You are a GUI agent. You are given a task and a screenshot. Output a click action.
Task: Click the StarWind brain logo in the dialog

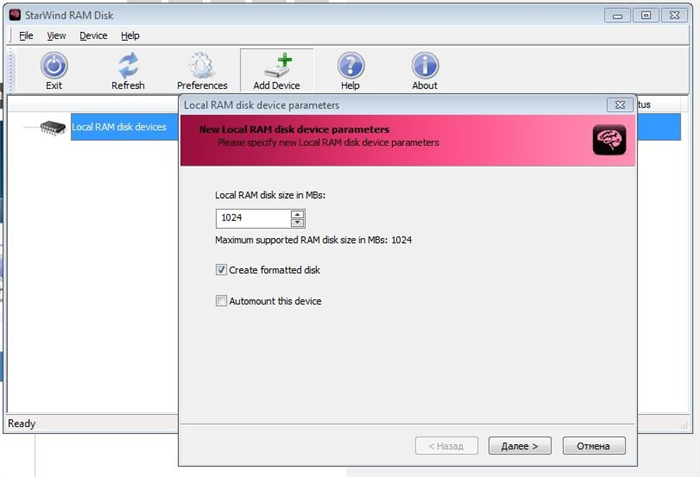pyautogui.click(x=609, y=140)
